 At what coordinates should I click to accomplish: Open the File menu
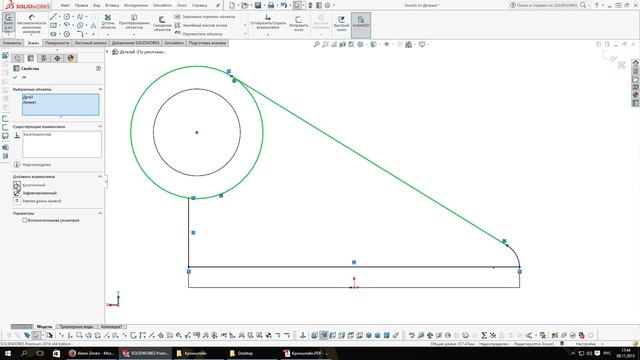pos(65,5)
